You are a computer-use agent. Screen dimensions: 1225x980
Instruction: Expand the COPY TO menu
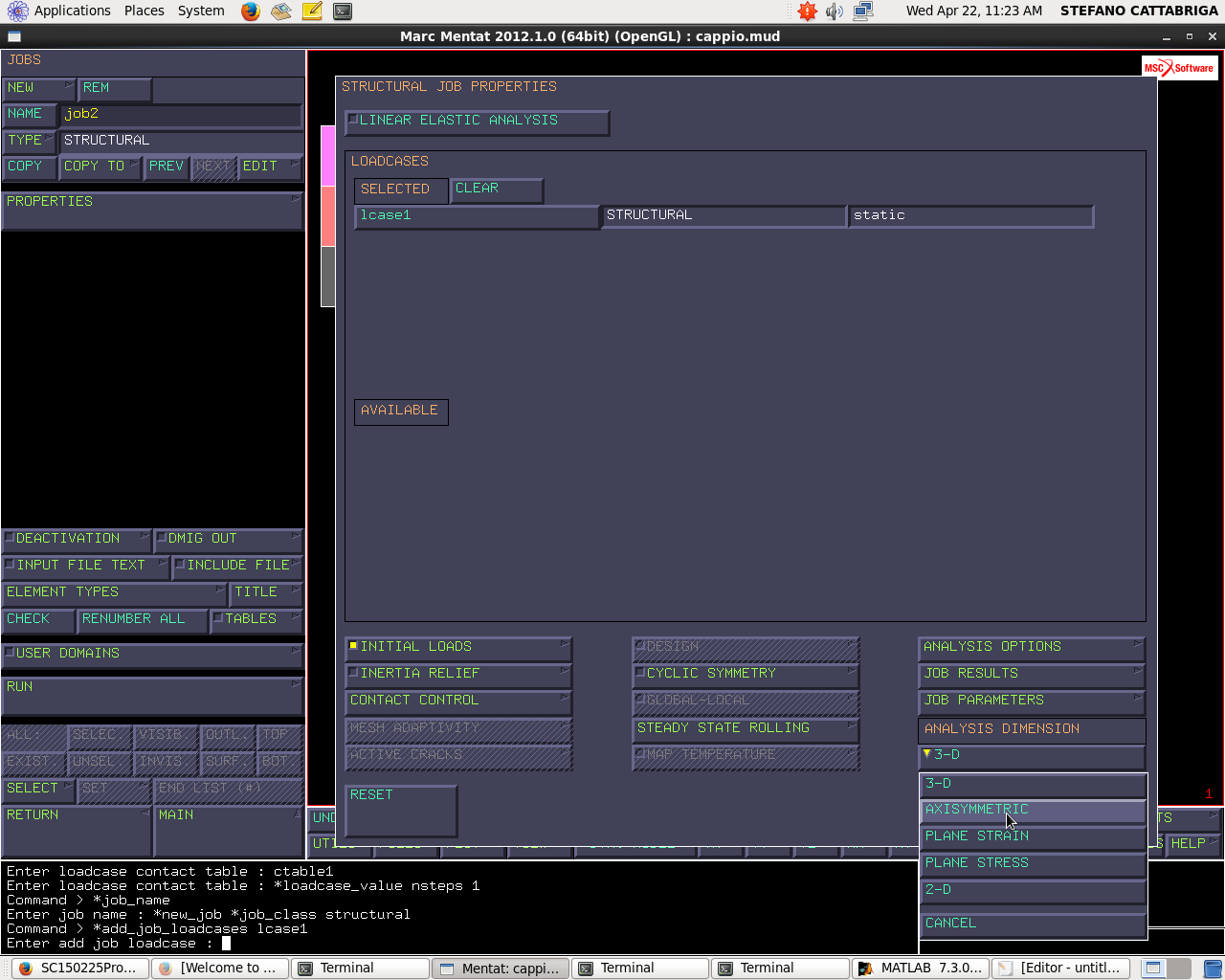pos(100,167)
